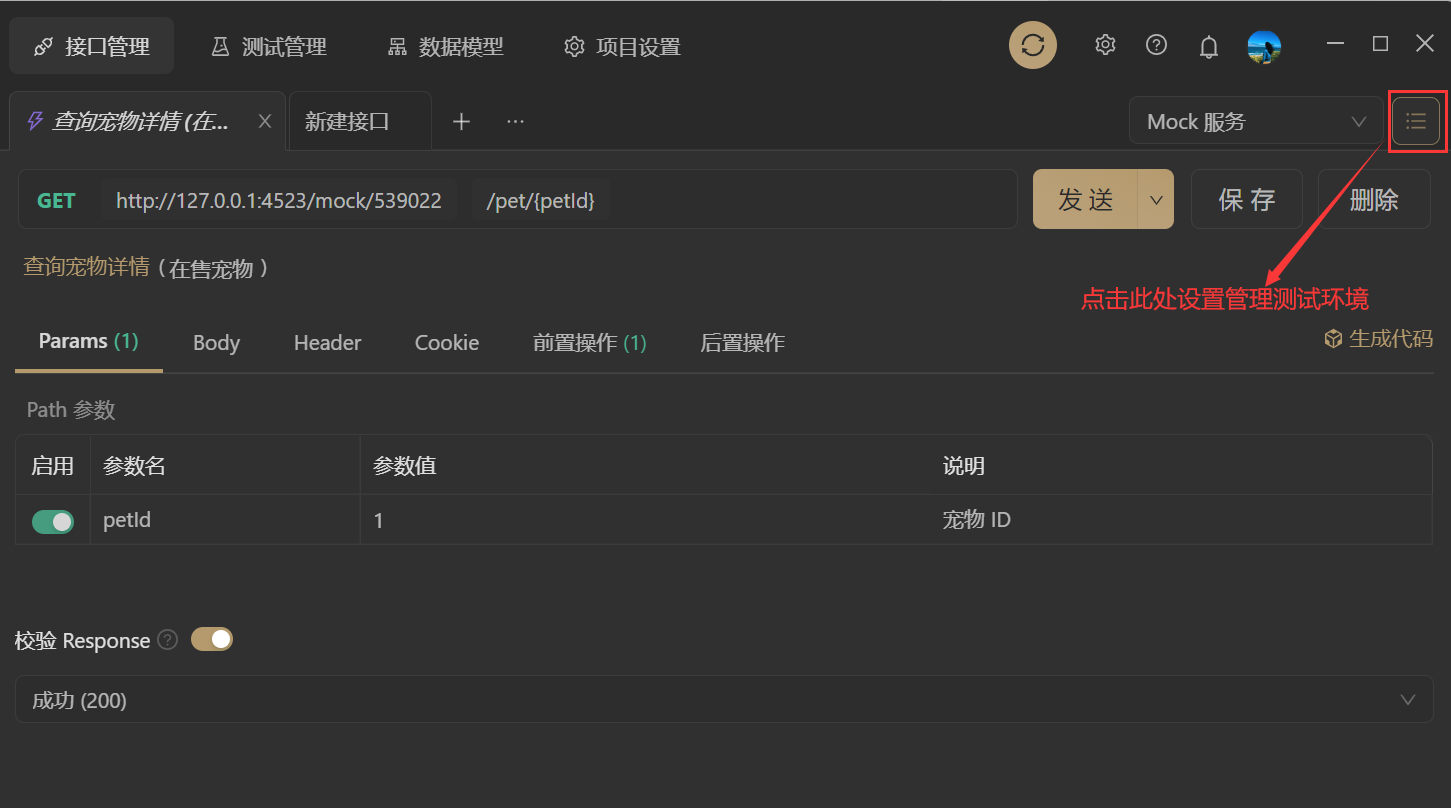Viewport: 1451px width, 808px height.
Task: Switch to the 新建接口 tab
Action: coord(360,121)
